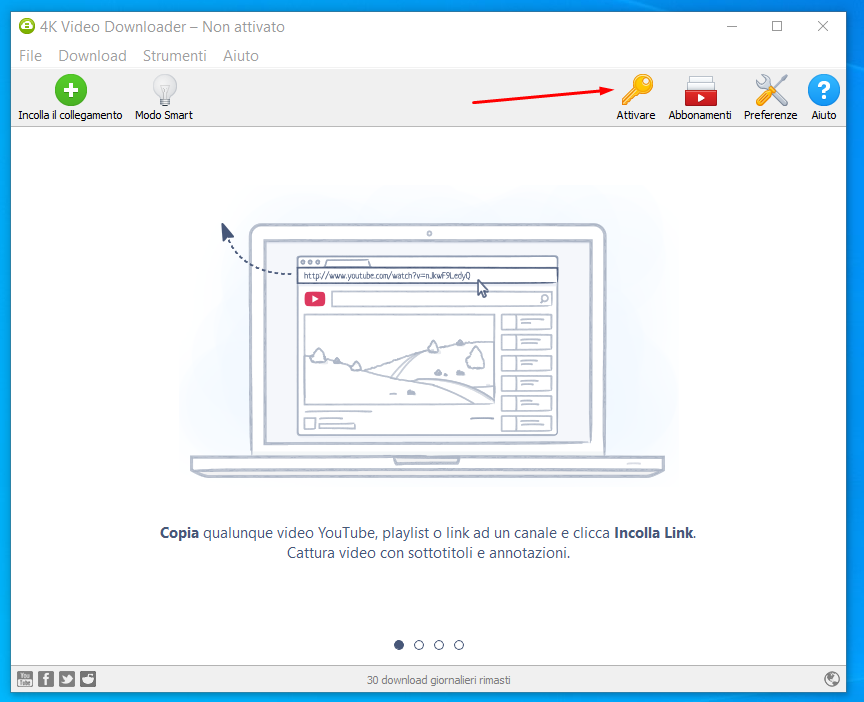
Task: Open the Facebook page icon
Action: click(45, 678)
